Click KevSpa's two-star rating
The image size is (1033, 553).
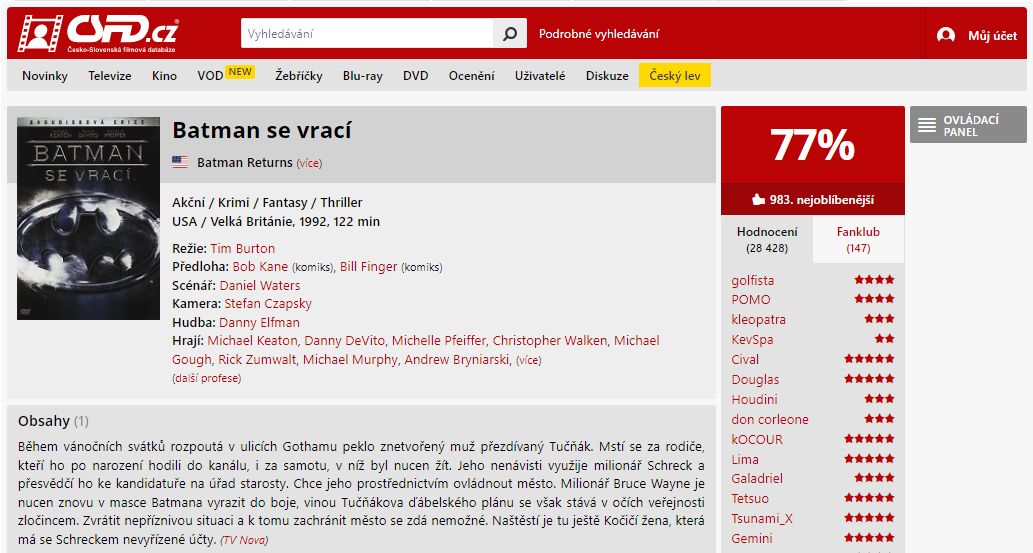tap(884, 339)
